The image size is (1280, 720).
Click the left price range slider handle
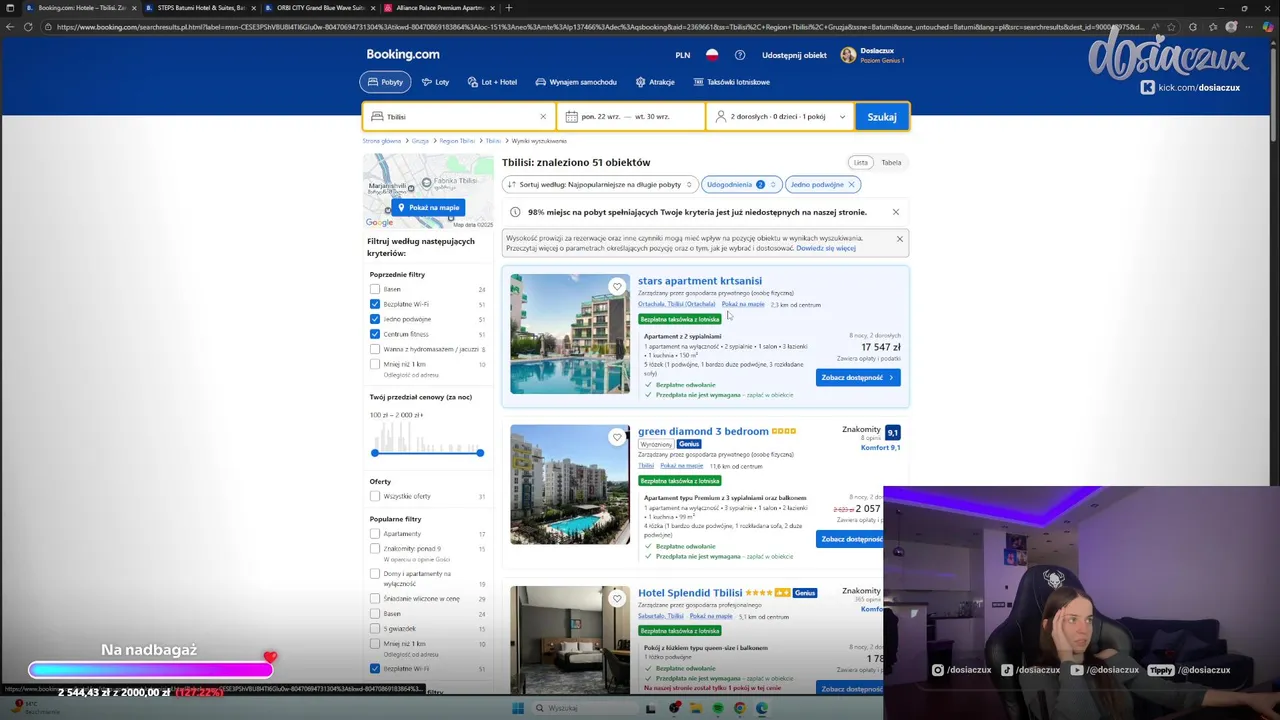(x=375, y=453)
